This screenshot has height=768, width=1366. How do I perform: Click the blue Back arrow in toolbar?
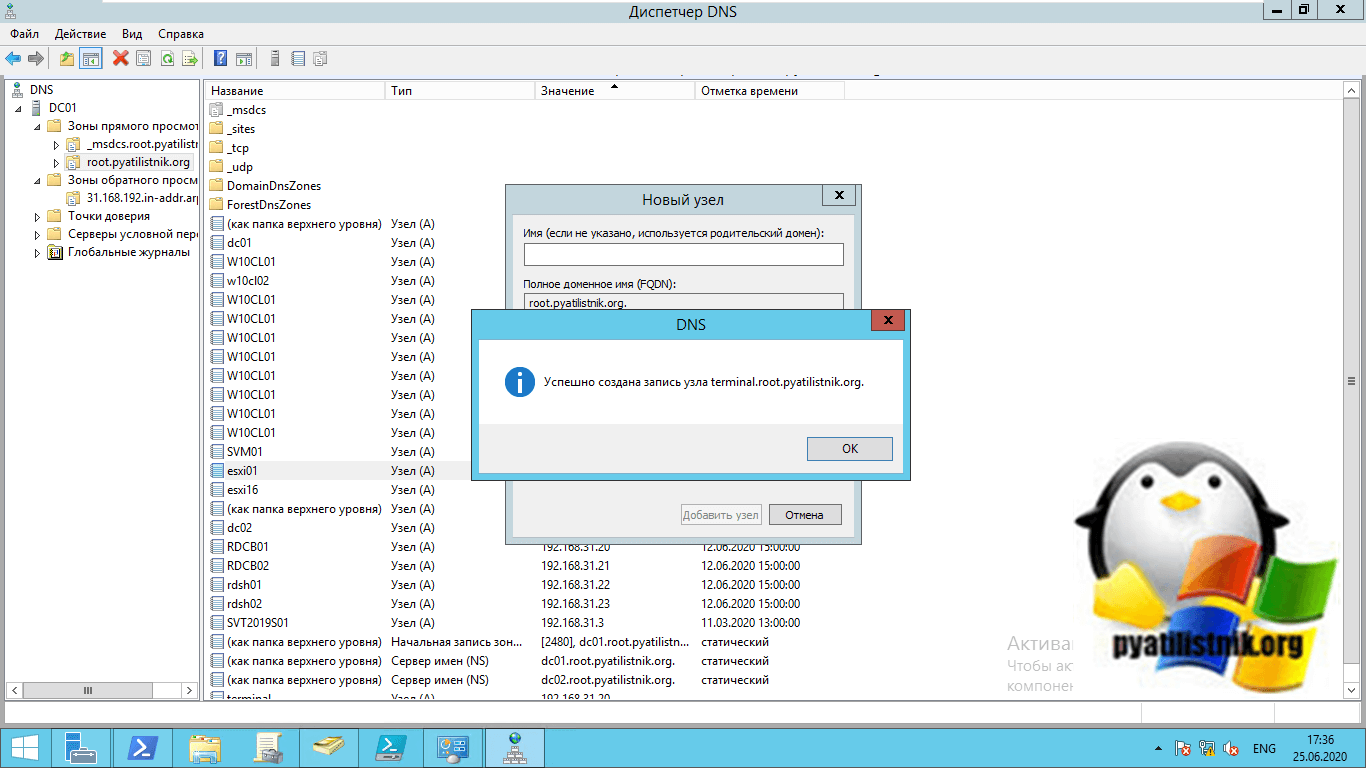click(x=13, y=59)
